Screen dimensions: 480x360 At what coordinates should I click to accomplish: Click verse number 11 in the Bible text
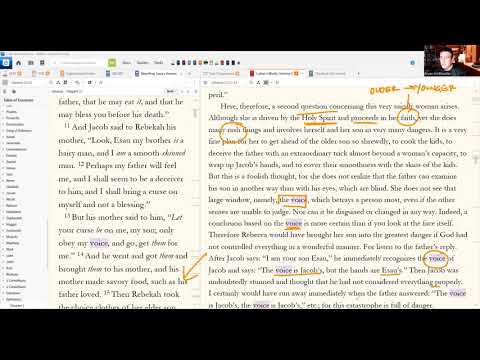click(x=67, y=126)
